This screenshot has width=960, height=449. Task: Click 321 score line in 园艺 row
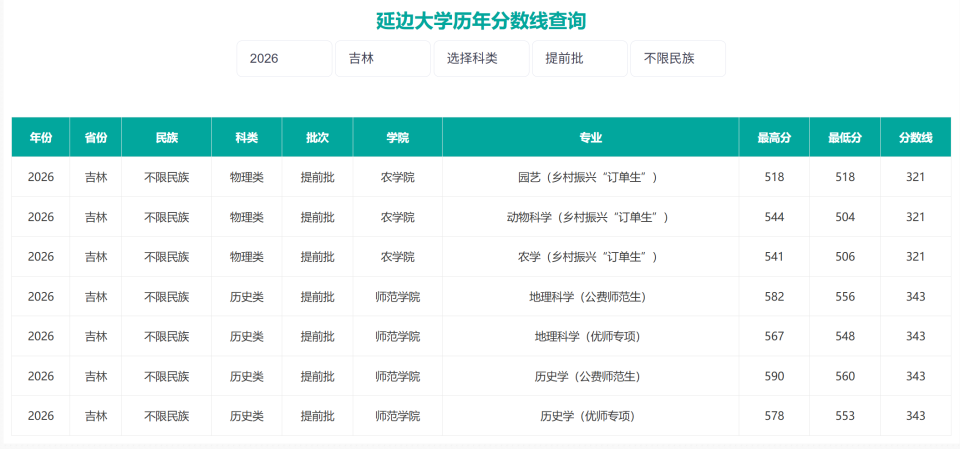[916, 177]
